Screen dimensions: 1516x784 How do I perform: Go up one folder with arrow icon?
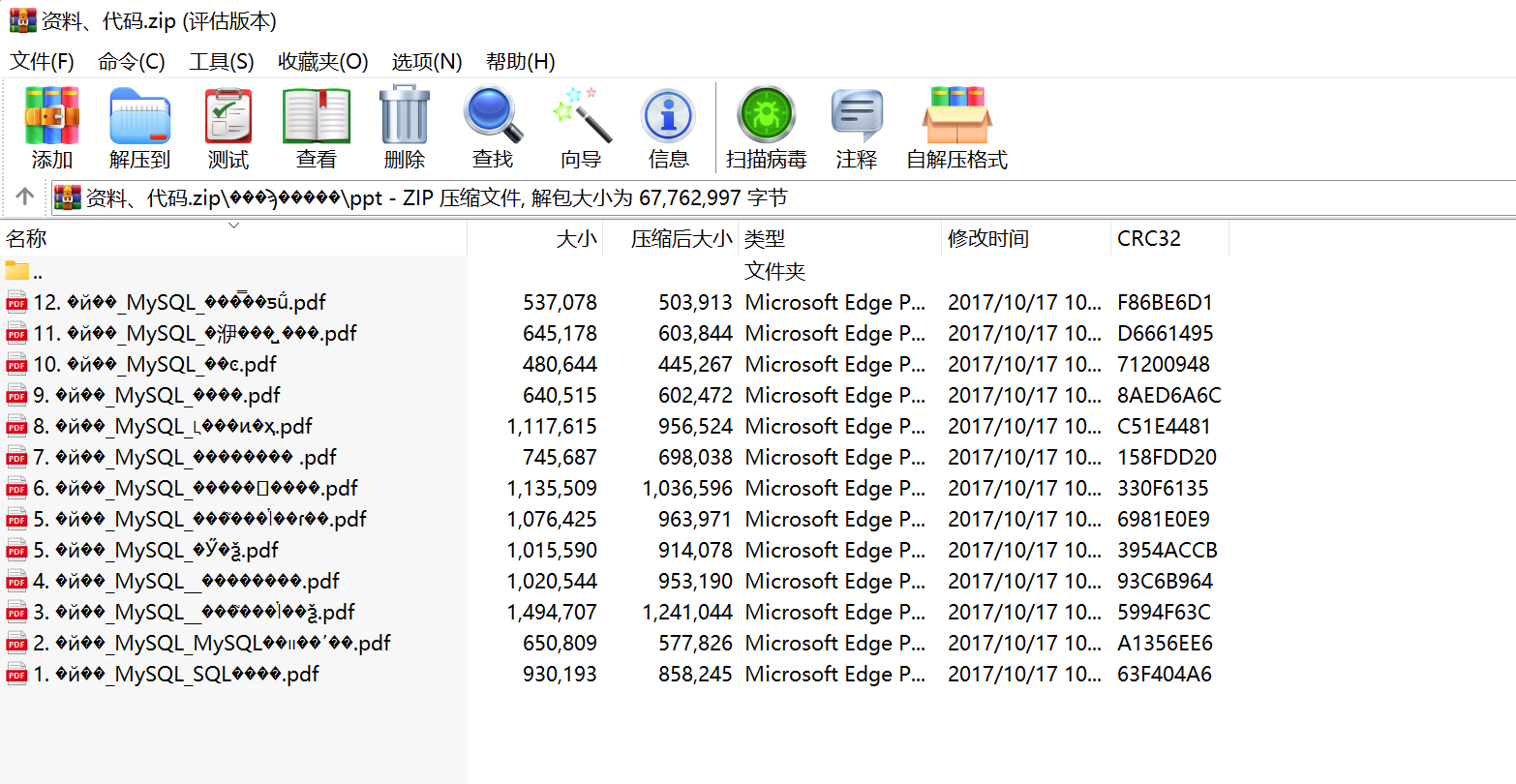pyautogui.click(x=25, y=197)
